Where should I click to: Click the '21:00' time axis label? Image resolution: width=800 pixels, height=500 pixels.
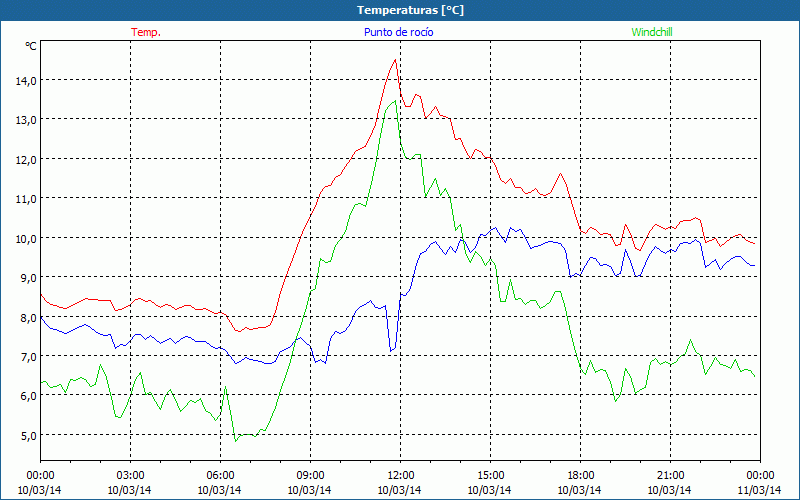point(670,476)
